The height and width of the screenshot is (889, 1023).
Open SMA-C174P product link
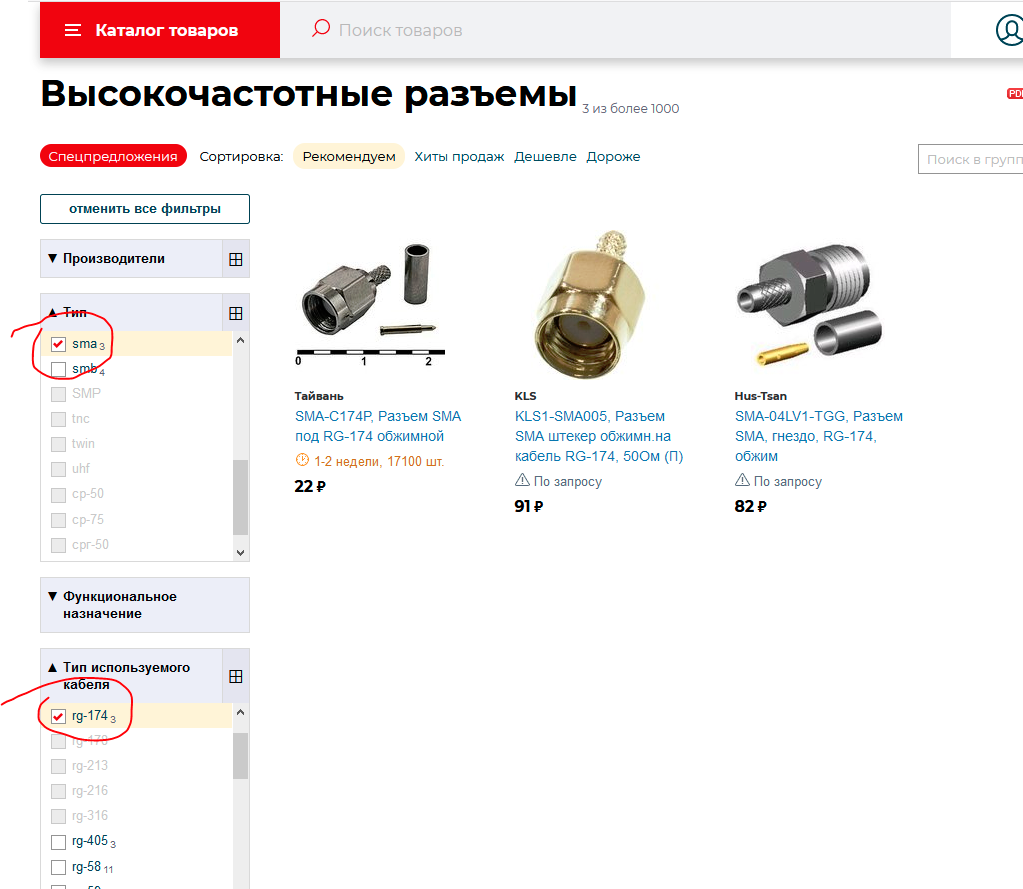[x=378, y=426]
